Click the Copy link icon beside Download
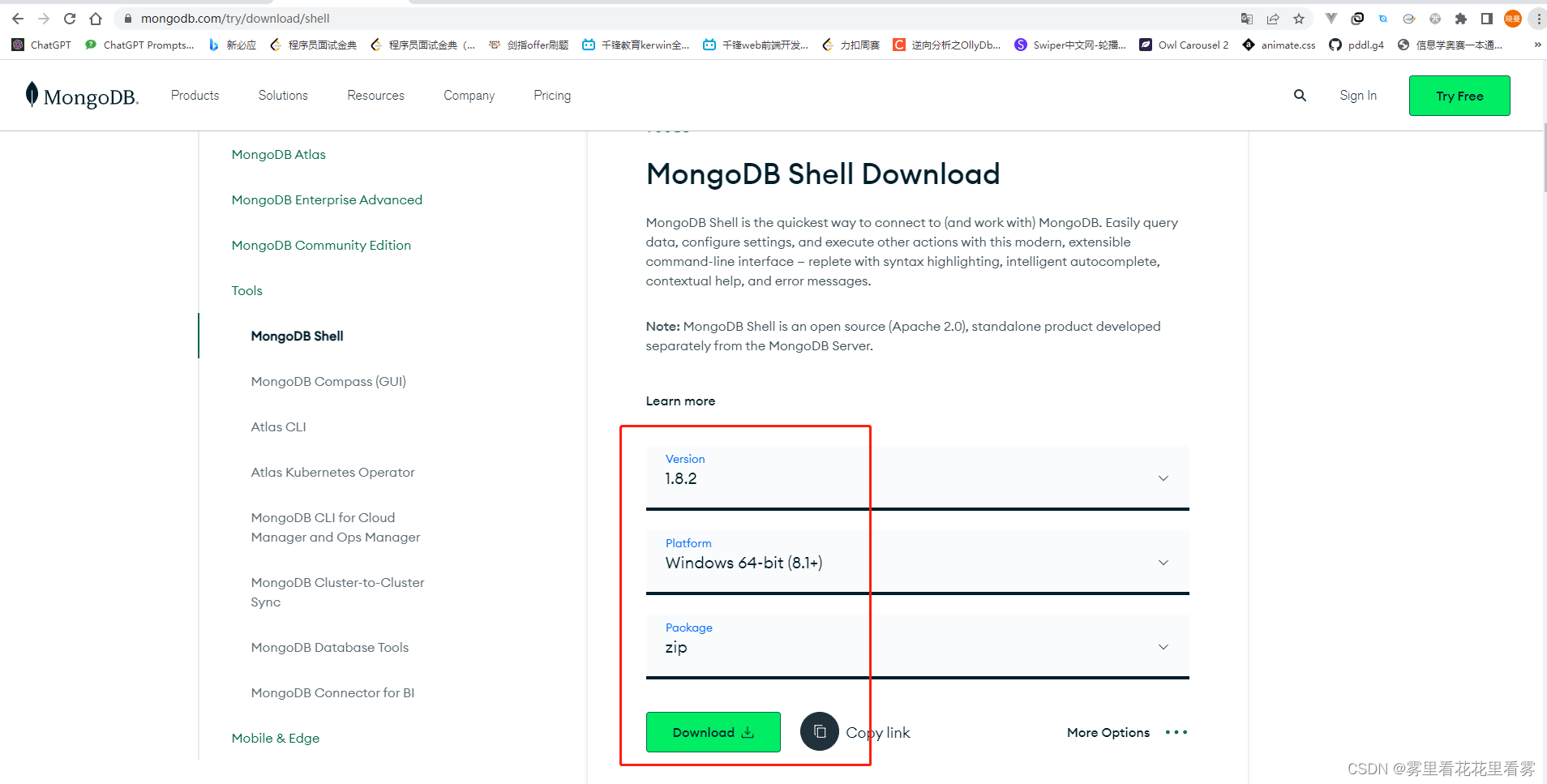This screenshot has width=1547, height=784. pos(819,731)
